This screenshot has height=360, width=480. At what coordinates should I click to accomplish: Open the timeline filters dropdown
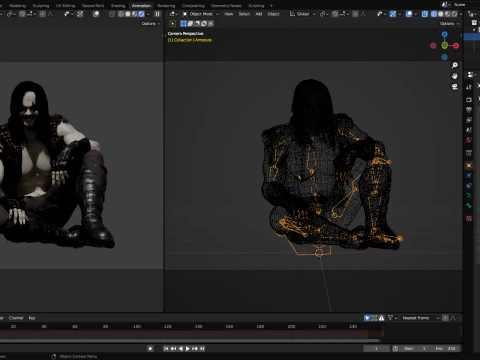pos(392,318)
